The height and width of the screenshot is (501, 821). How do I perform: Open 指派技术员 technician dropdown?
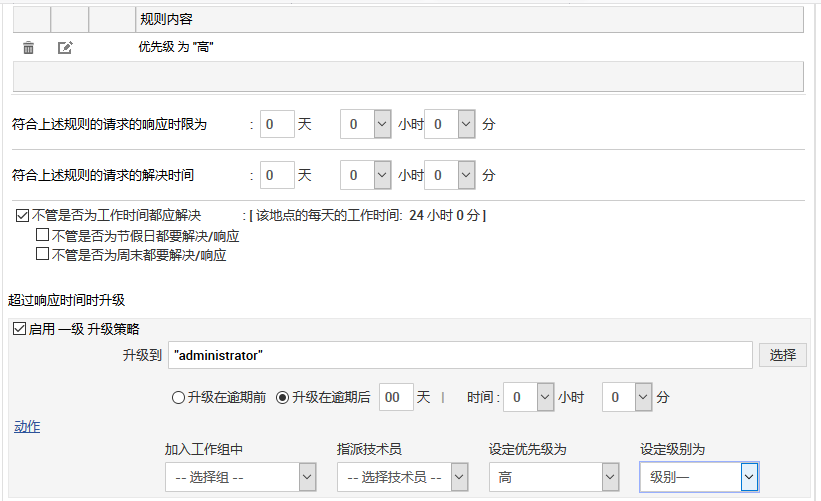pos(402,478)
